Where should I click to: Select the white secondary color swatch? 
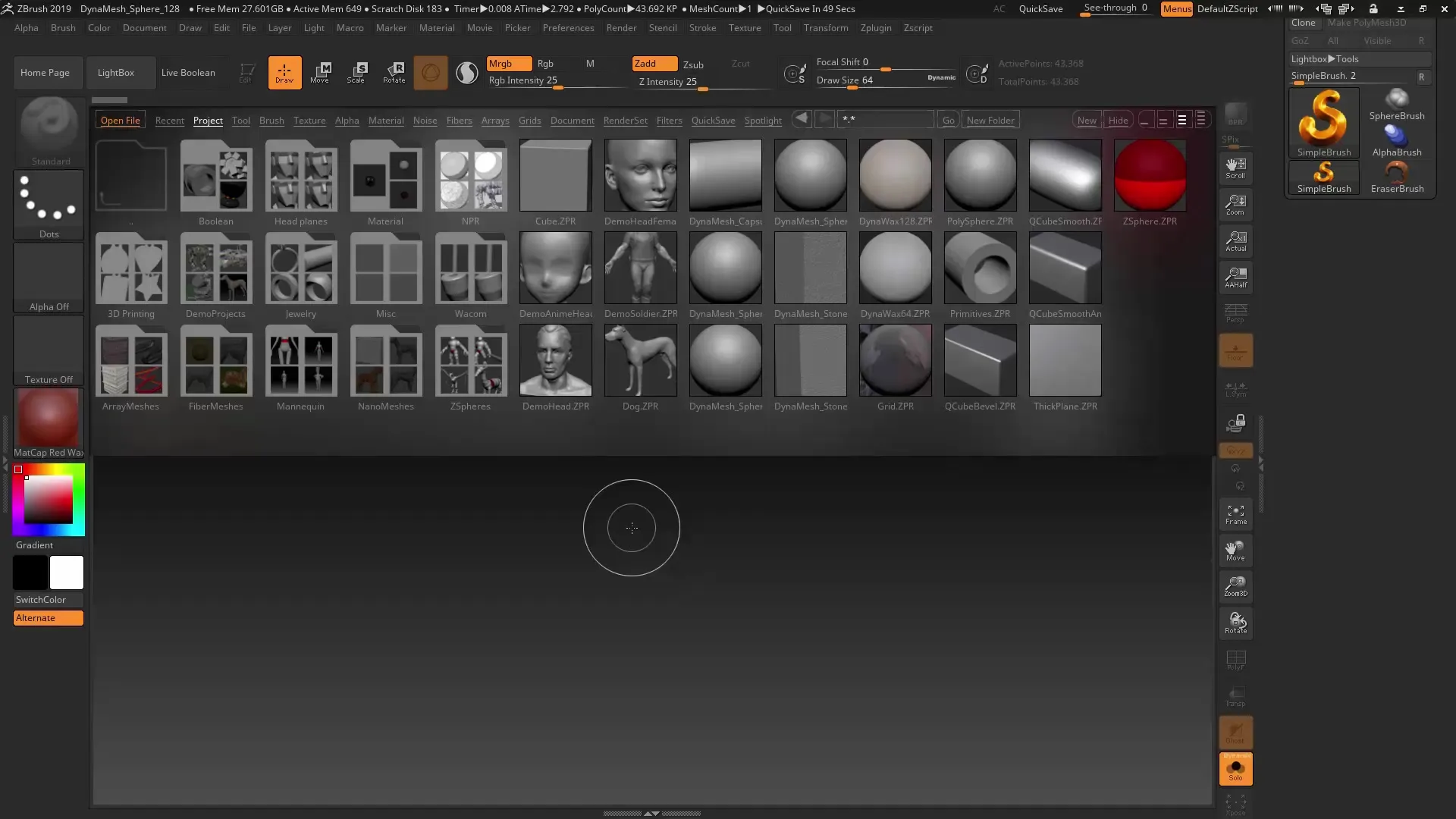tap(67, 573)
